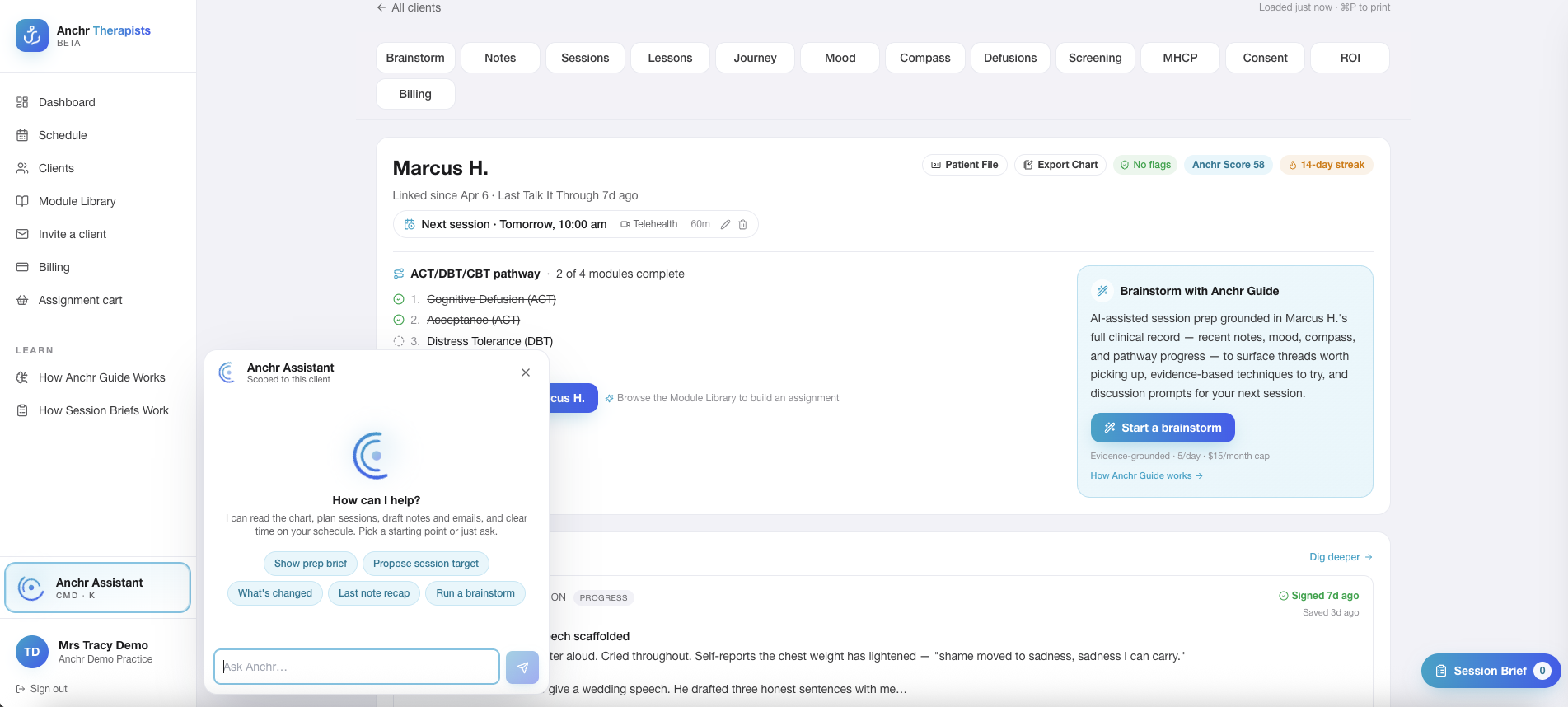Open the Dashboard icon in the sidebar
The width and height of the screenshot is (1568, 707).
tap(22, 102)
